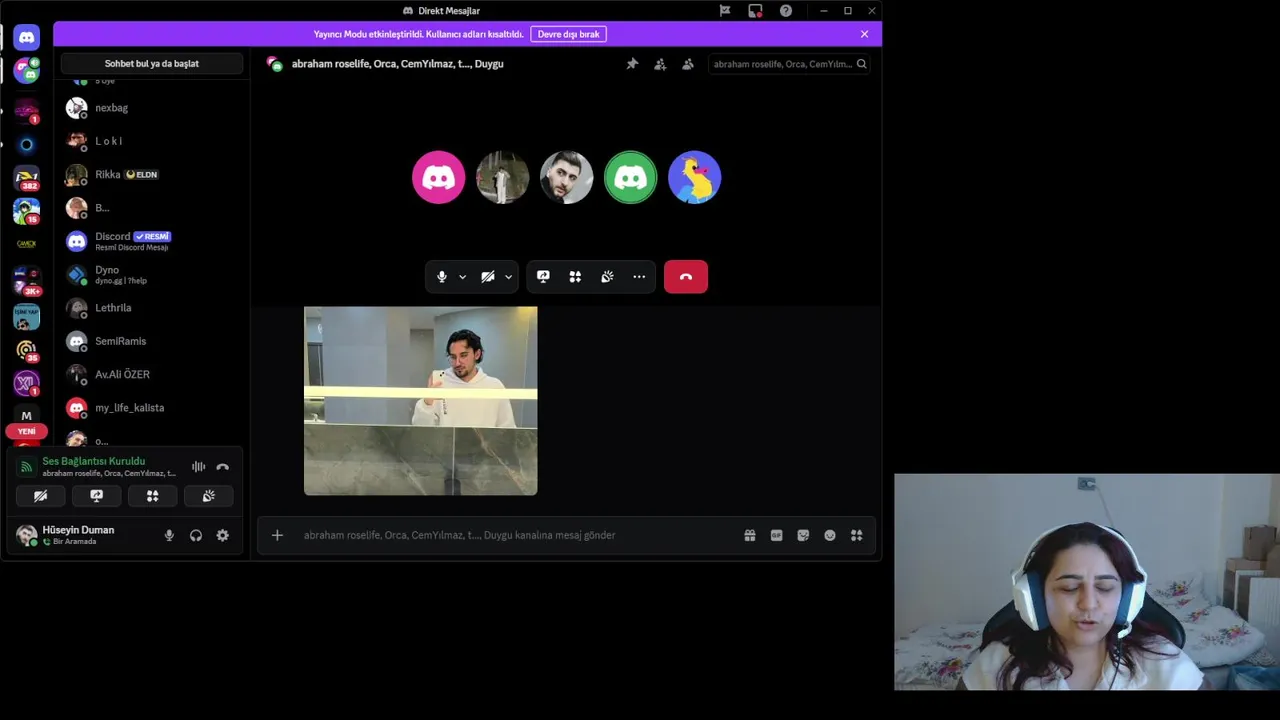Open the server icon with the 15 badge
Image resolution: width=1280 pixels, height=720 pixels.
pyautogui.click(x=27, y=211)
